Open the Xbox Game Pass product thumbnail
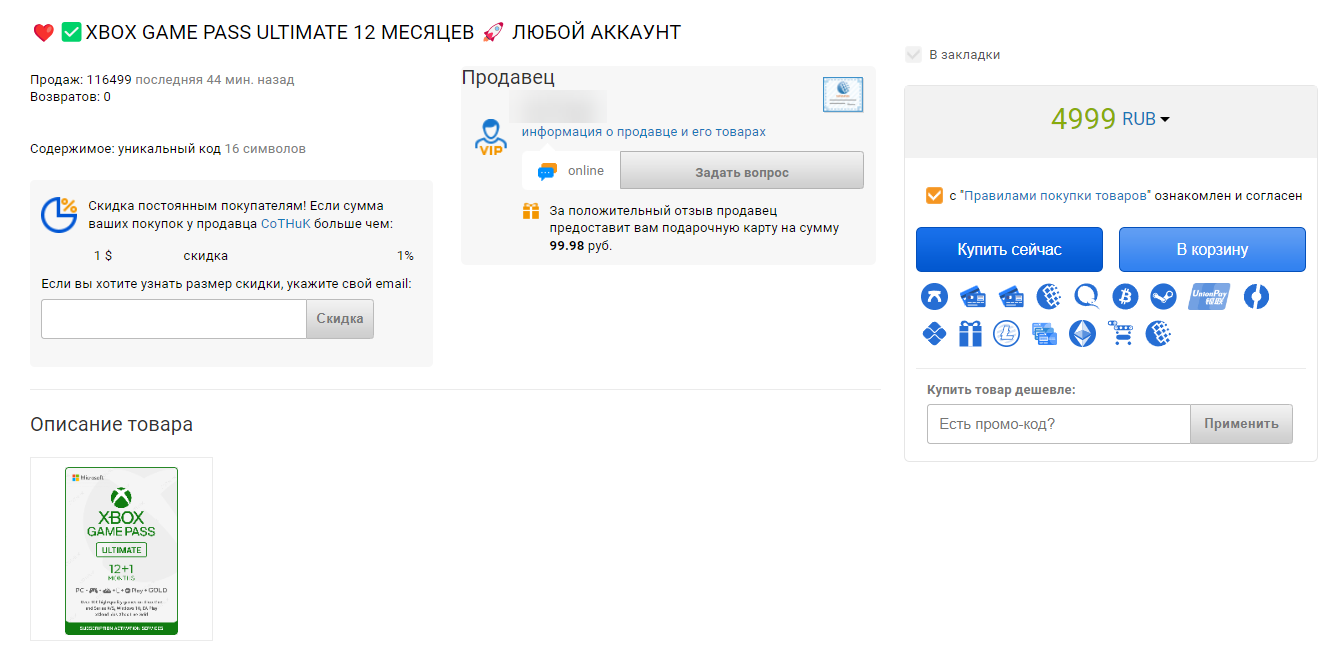1332x671 pixels. pos(121,550)
